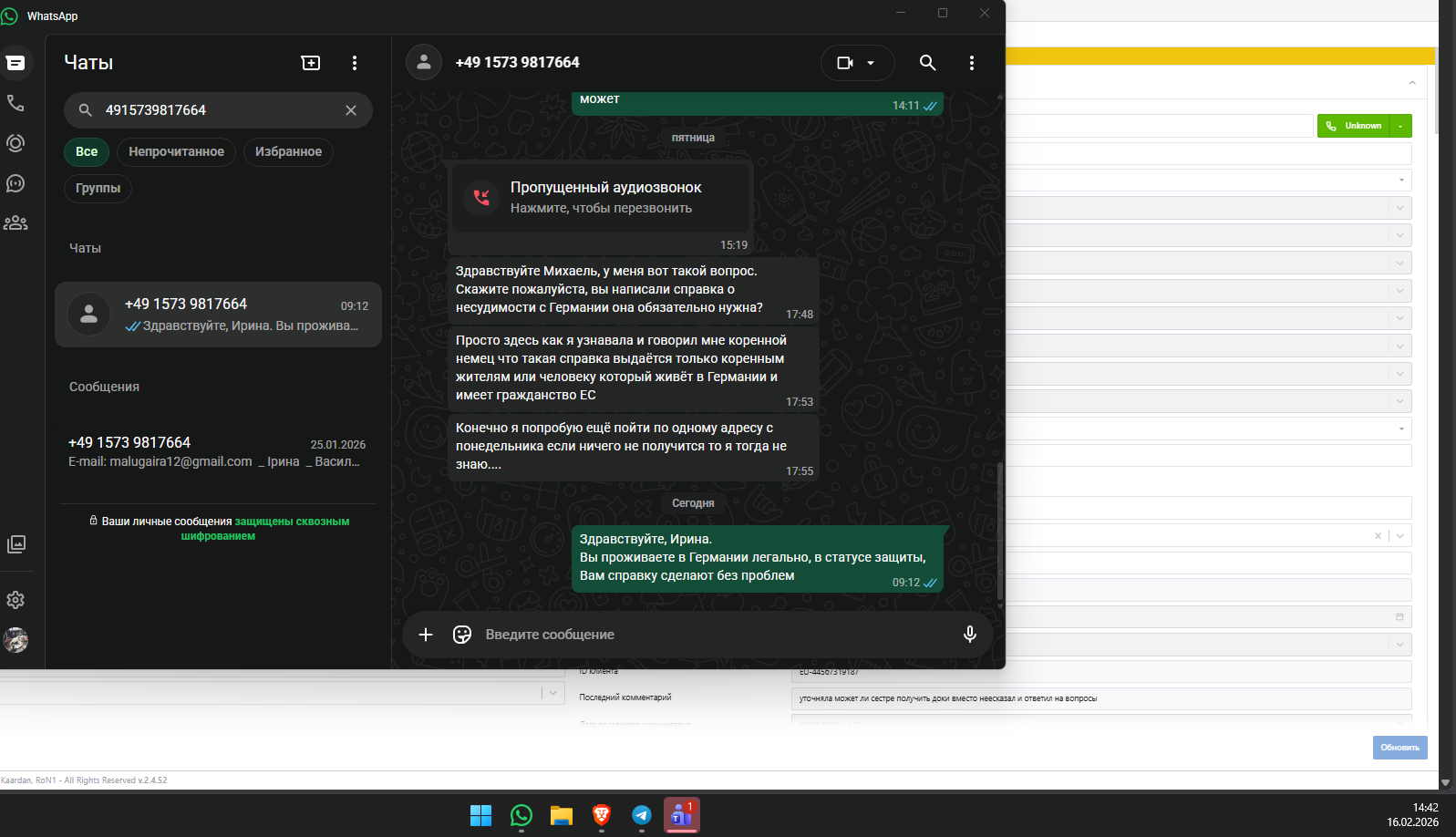This screenshot has width=1456, height=837.
Task: Open contact avatar in the chat header
Action: (424, 62)
